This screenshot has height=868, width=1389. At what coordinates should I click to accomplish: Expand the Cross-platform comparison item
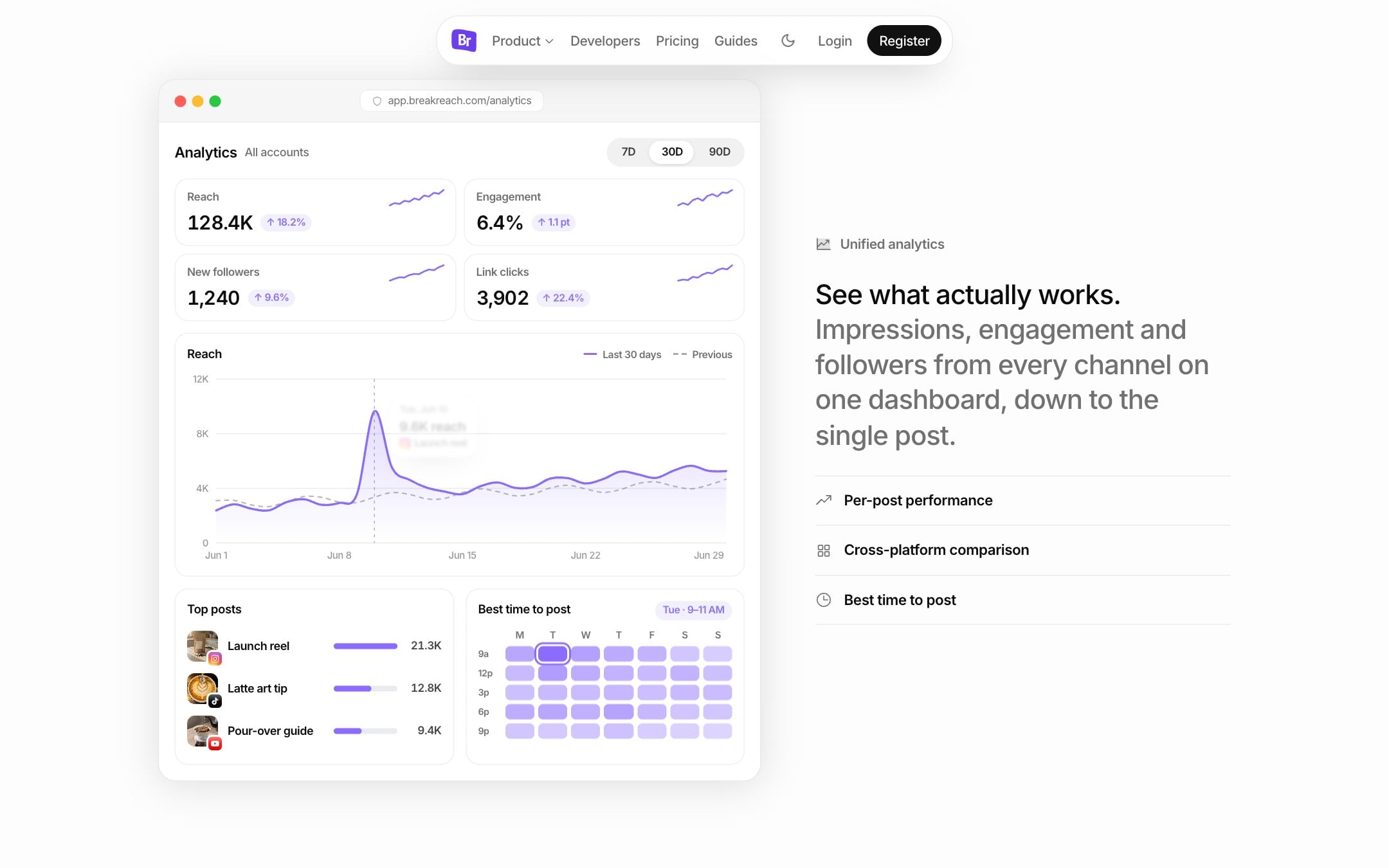point(1022,550)
